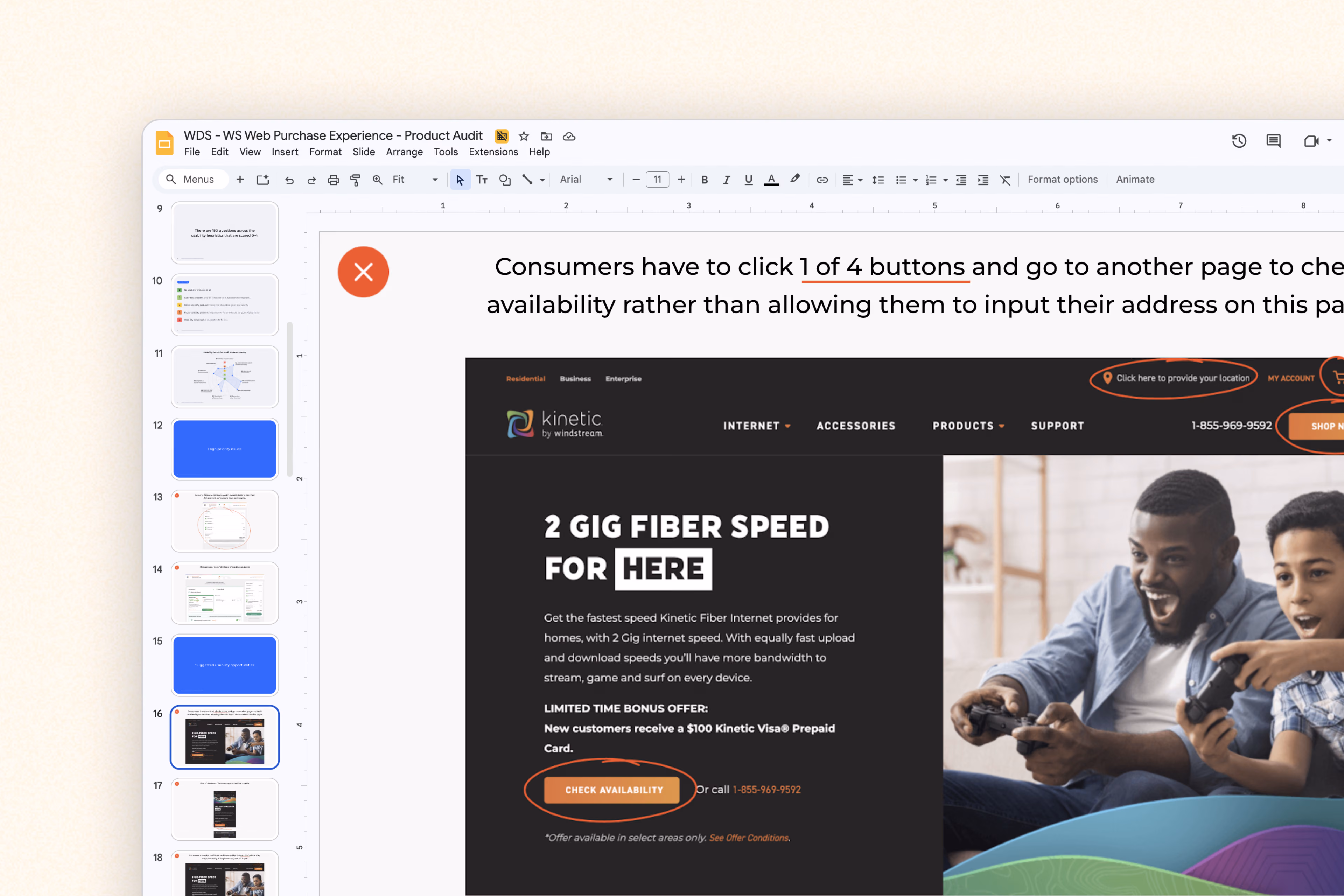This screenshot has width=1344, height=896.
Task: Open the numbered list dropdown arrow
Action: coord(945,180)
